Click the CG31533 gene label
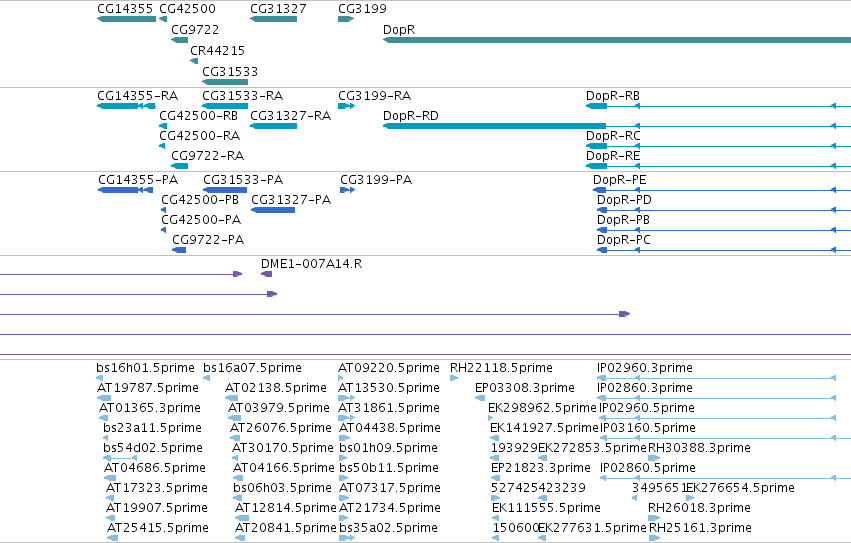Screen dimensions: 851x543 tap(230, 72)
